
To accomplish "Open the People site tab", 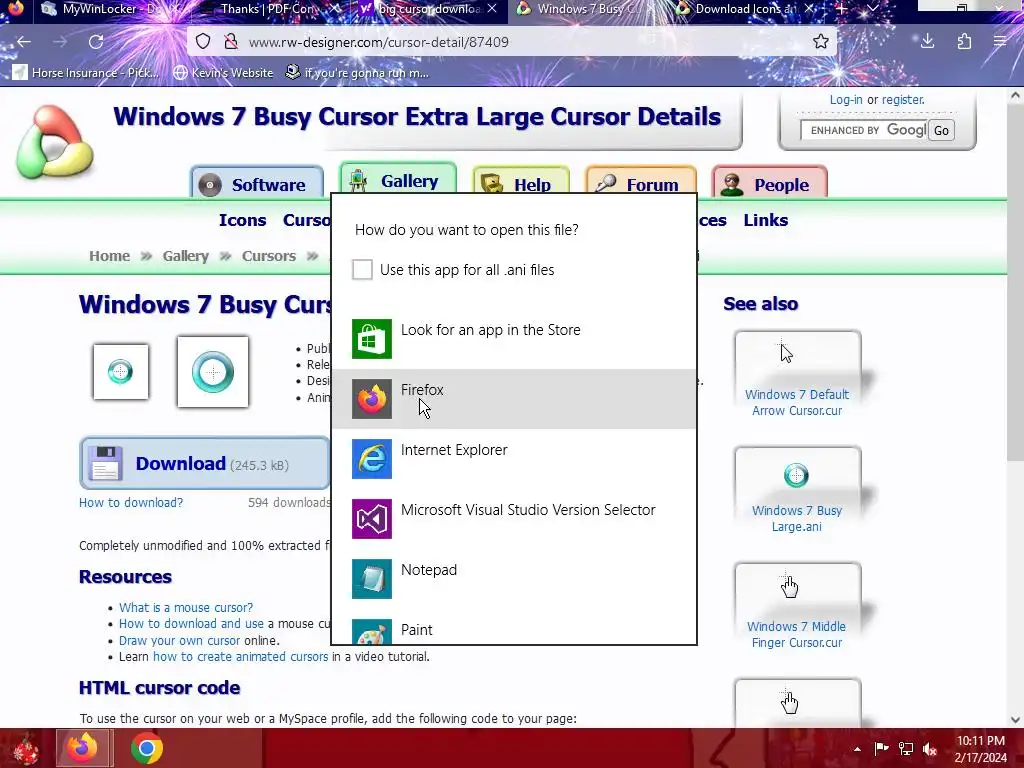I will (769, 183).
